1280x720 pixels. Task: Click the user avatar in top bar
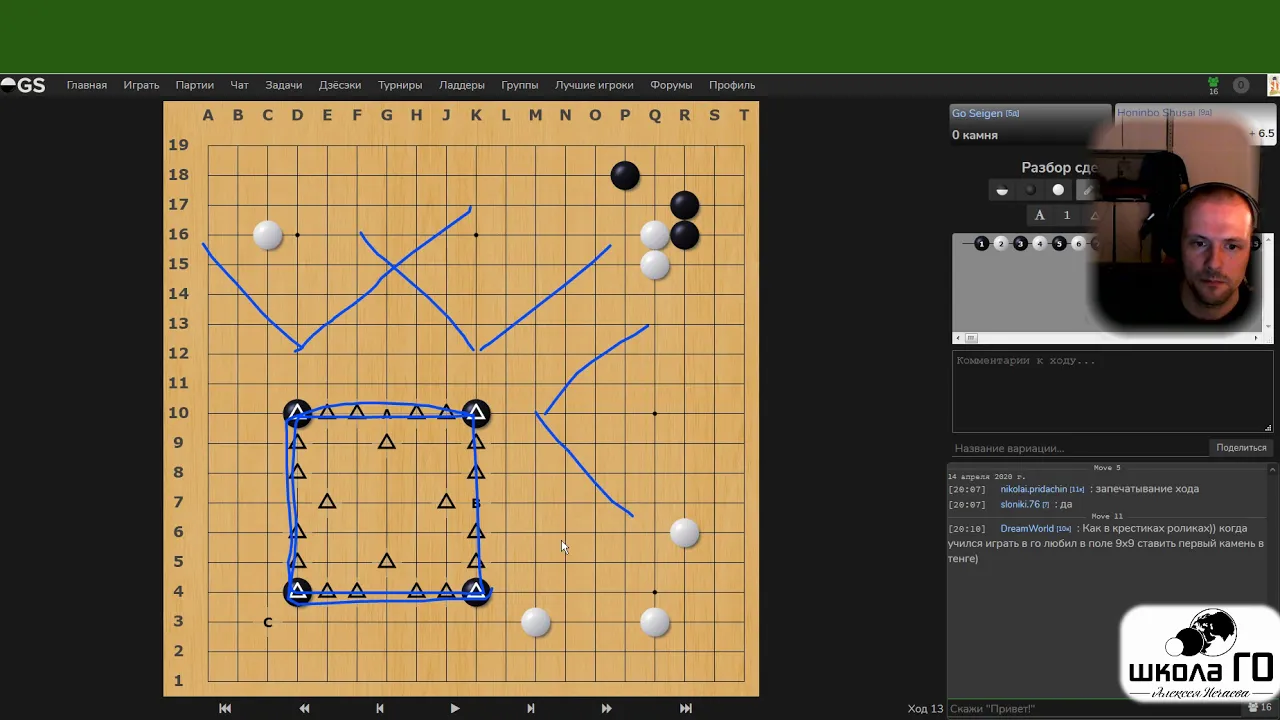pyautogui.click(x=1274, y=85)
